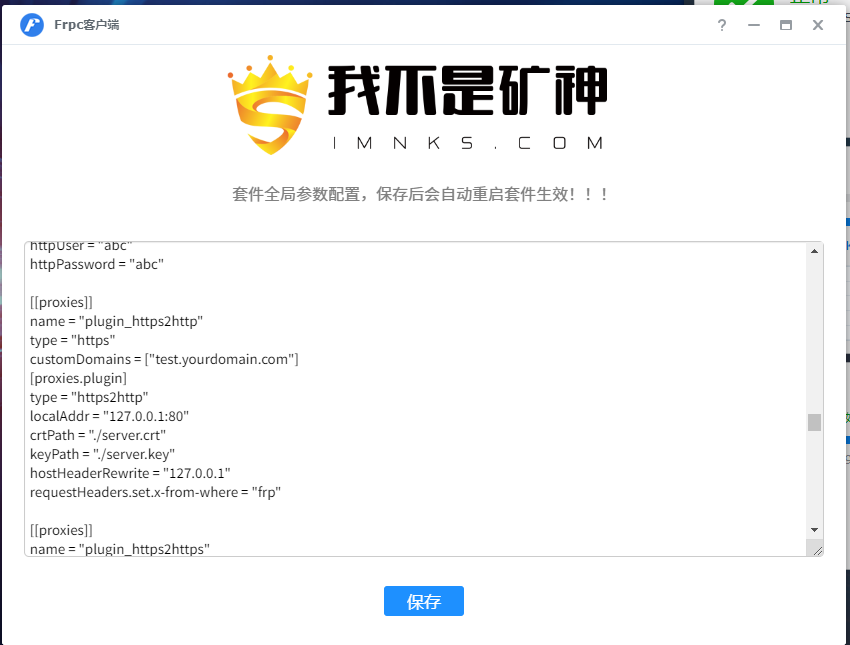Image resolution: width=850 pixels, height=645 pixels.
Task: Place cursor in hostHeaderRewrite line
Action: (x=130, y=473)
